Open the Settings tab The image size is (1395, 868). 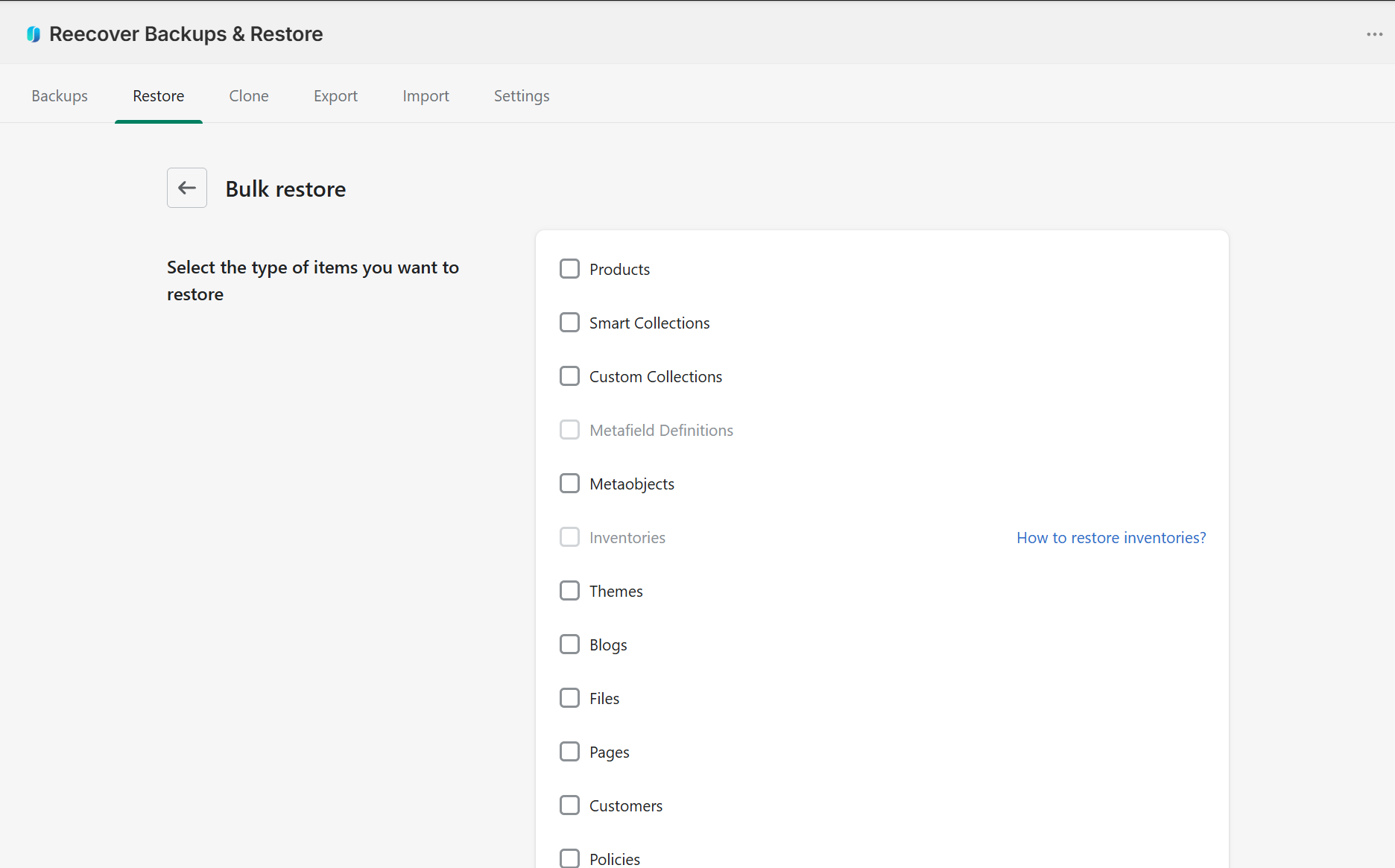(x=522, y=96)
